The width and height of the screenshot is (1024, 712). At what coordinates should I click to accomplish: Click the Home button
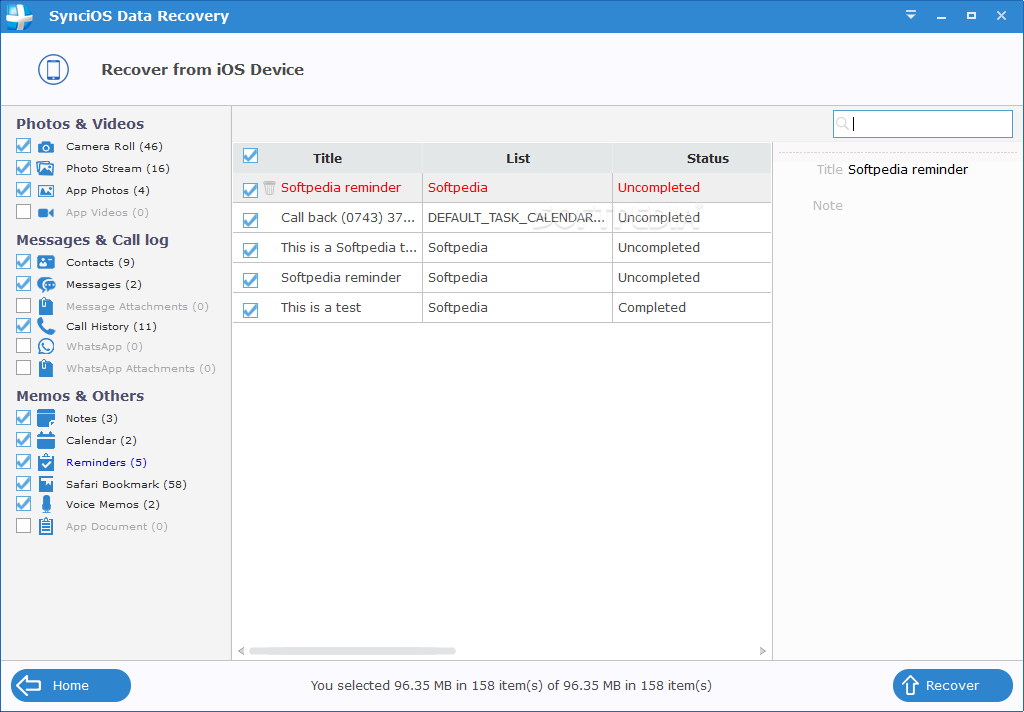[71, 685]
